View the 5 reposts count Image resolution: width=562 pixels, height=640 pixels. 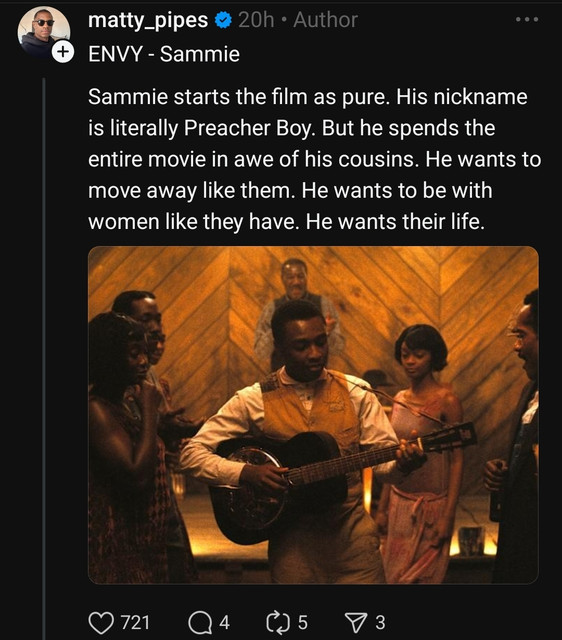pos(302,623)
